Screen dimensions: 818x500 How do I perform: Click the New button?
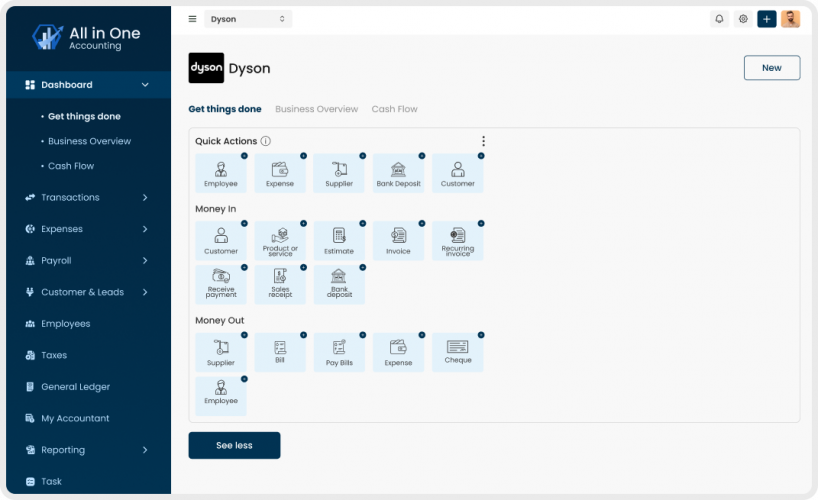point(772,68)
